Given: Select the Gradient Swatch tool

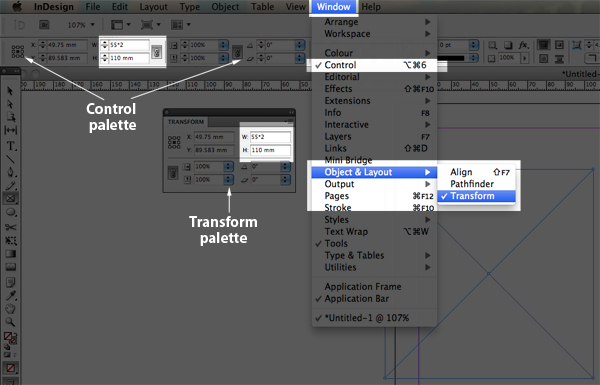Looking at the screenshot, I should [10, 253].
